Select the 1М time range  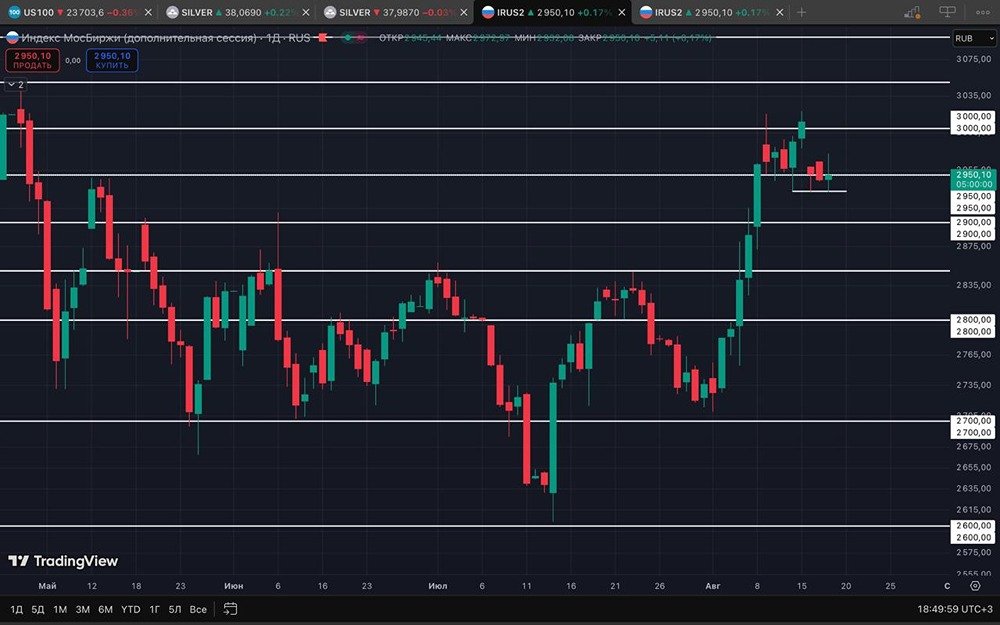[x=60, y=609]
